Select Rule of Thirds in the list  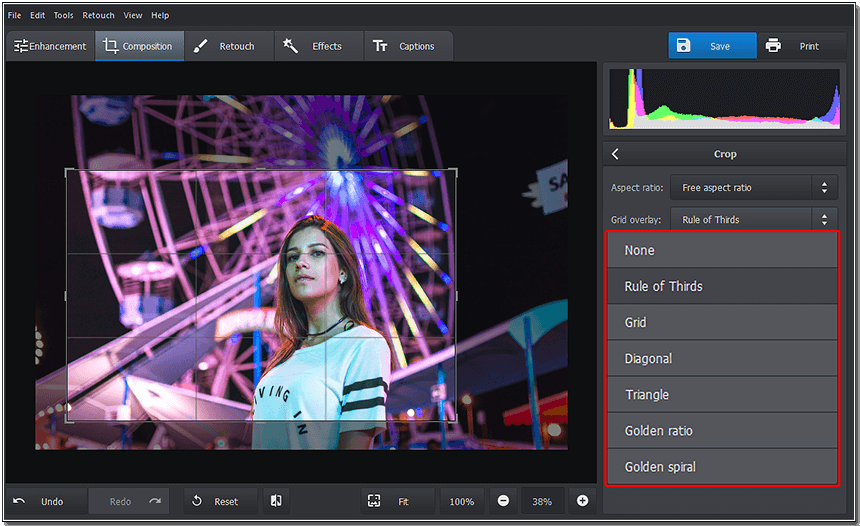[722, 286]
